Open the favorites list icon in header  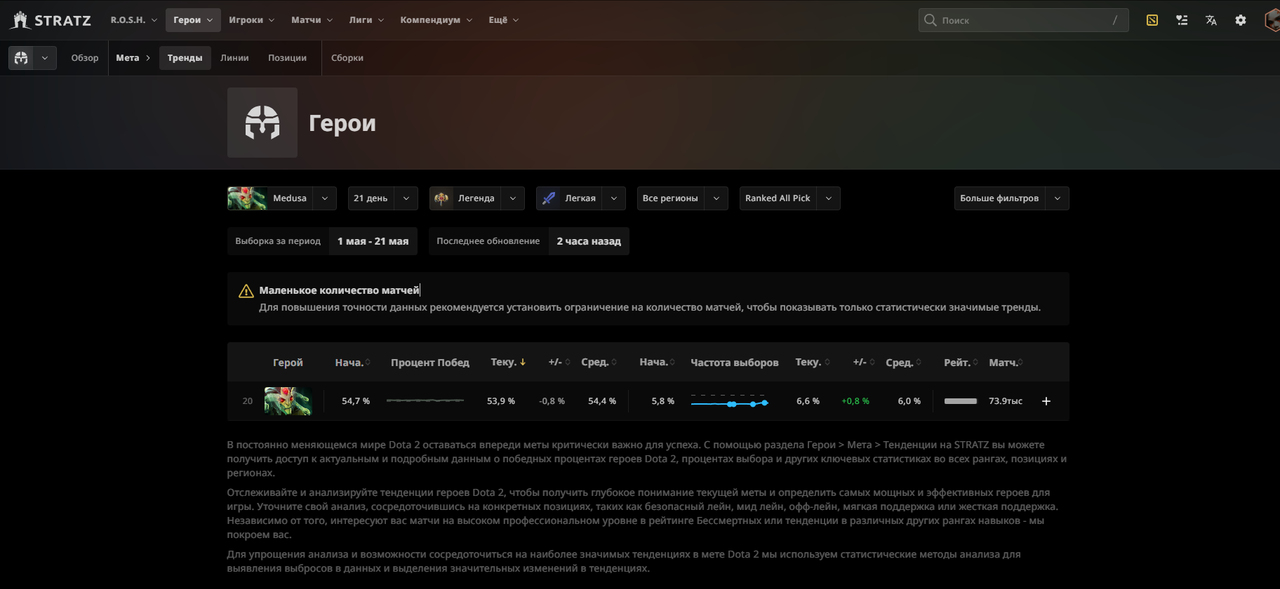1182,20
